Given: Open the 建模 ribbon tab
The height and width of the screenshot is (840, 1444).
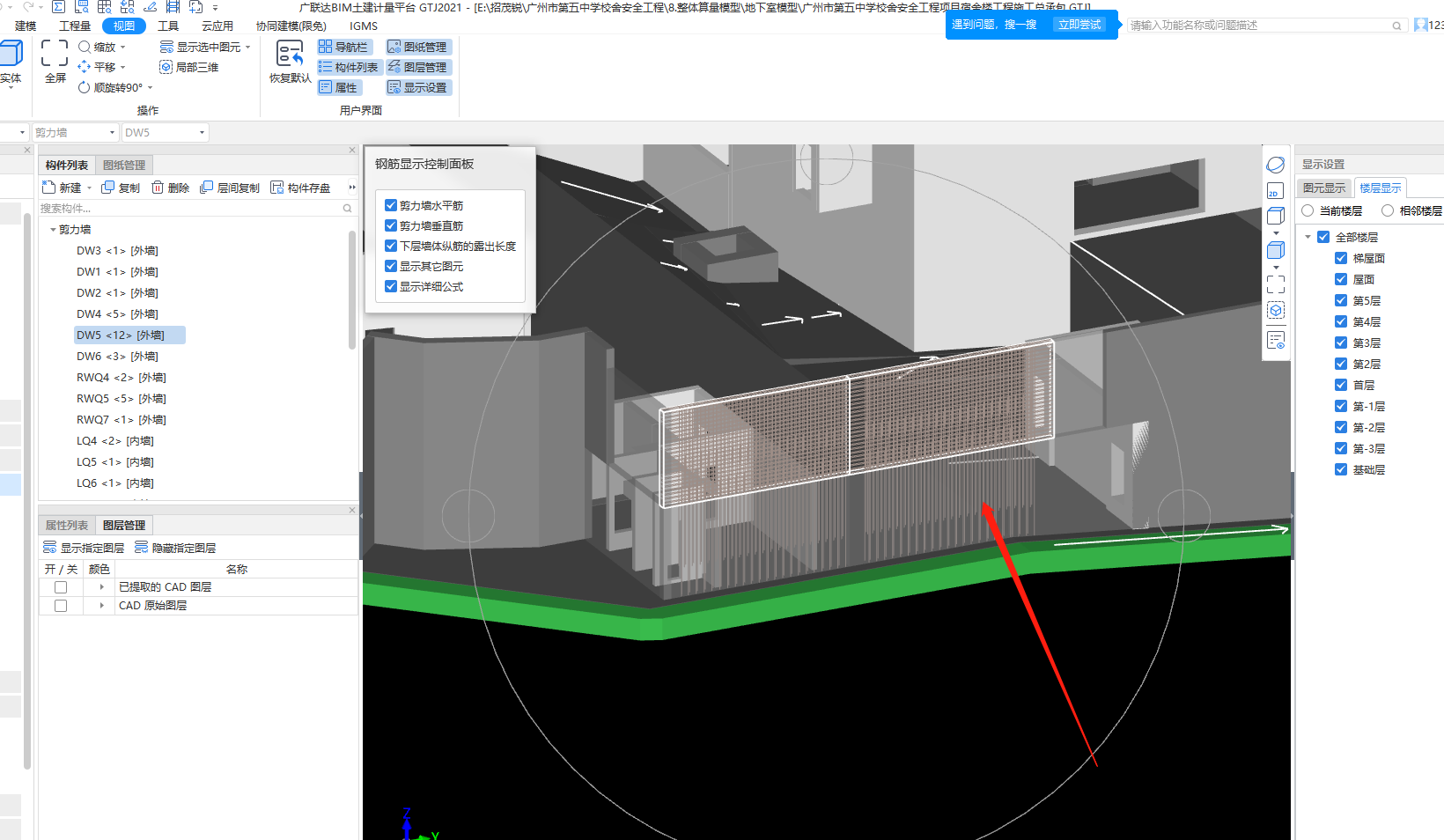Looking at the screenshot, I should [x=26, y=26].
